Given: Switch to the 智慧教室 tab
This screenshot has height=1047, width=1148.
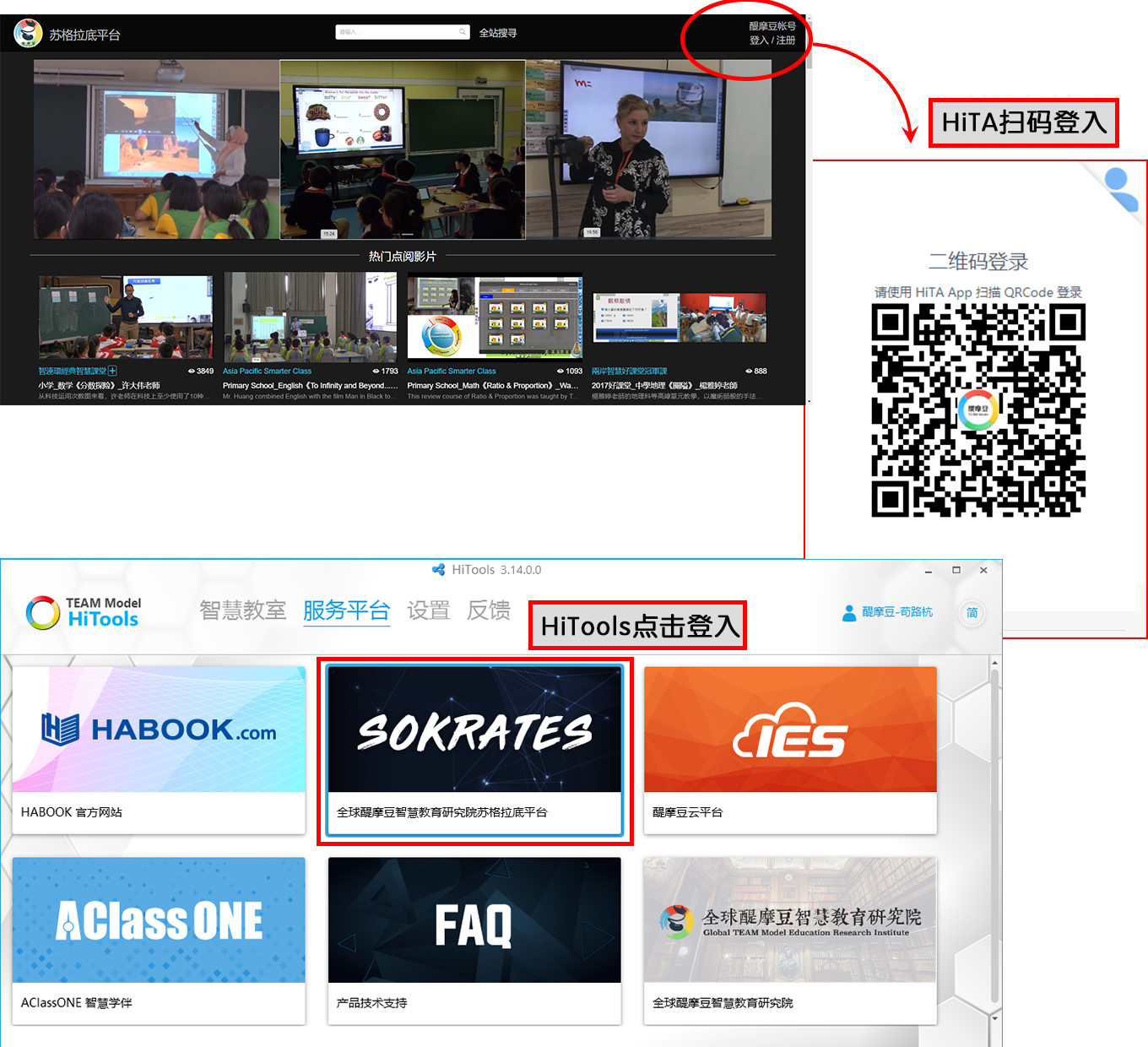Looking at the screenshot, I should click(x=242, y=610).
